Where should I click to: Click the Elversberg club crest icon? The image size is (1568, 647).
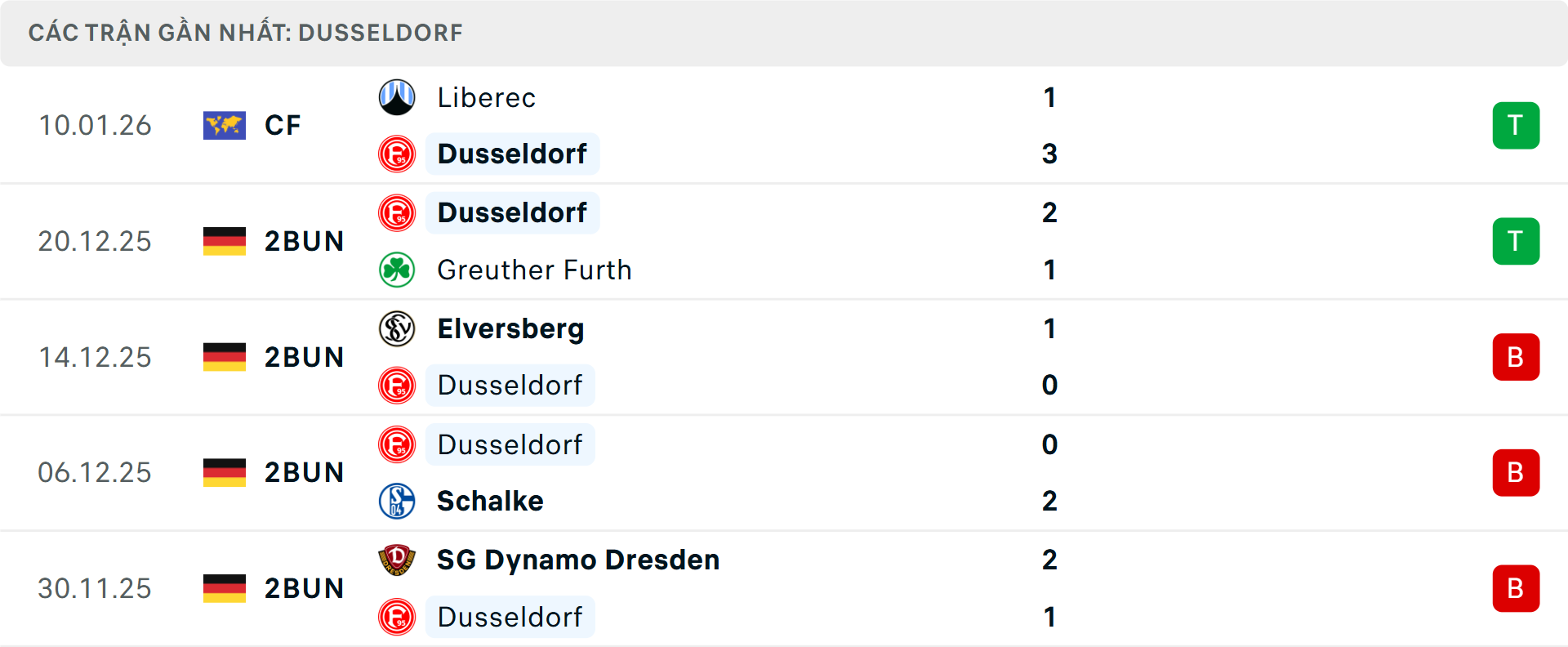(397, 328)
